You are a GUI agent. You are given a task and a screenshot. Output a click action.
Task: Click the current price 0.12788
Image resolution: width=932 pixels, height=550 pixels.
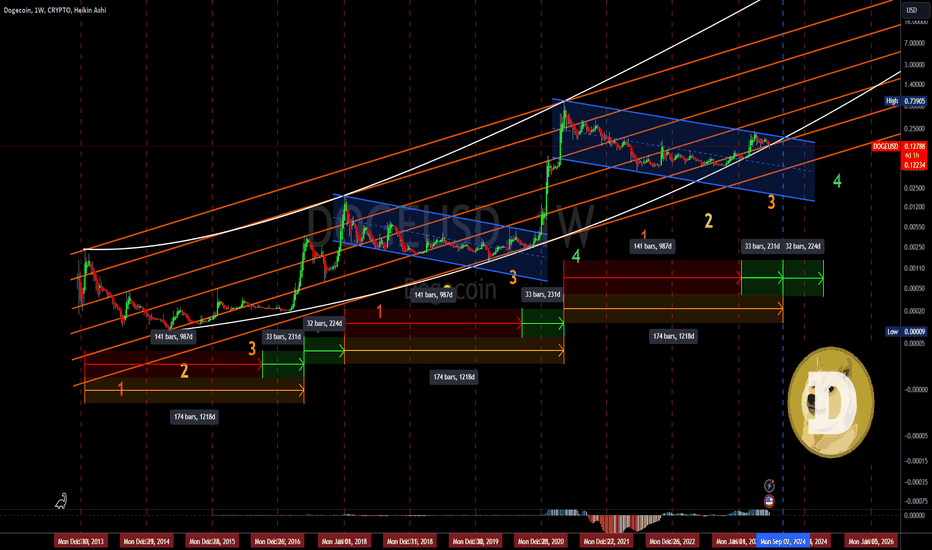(x=915, y=146)
